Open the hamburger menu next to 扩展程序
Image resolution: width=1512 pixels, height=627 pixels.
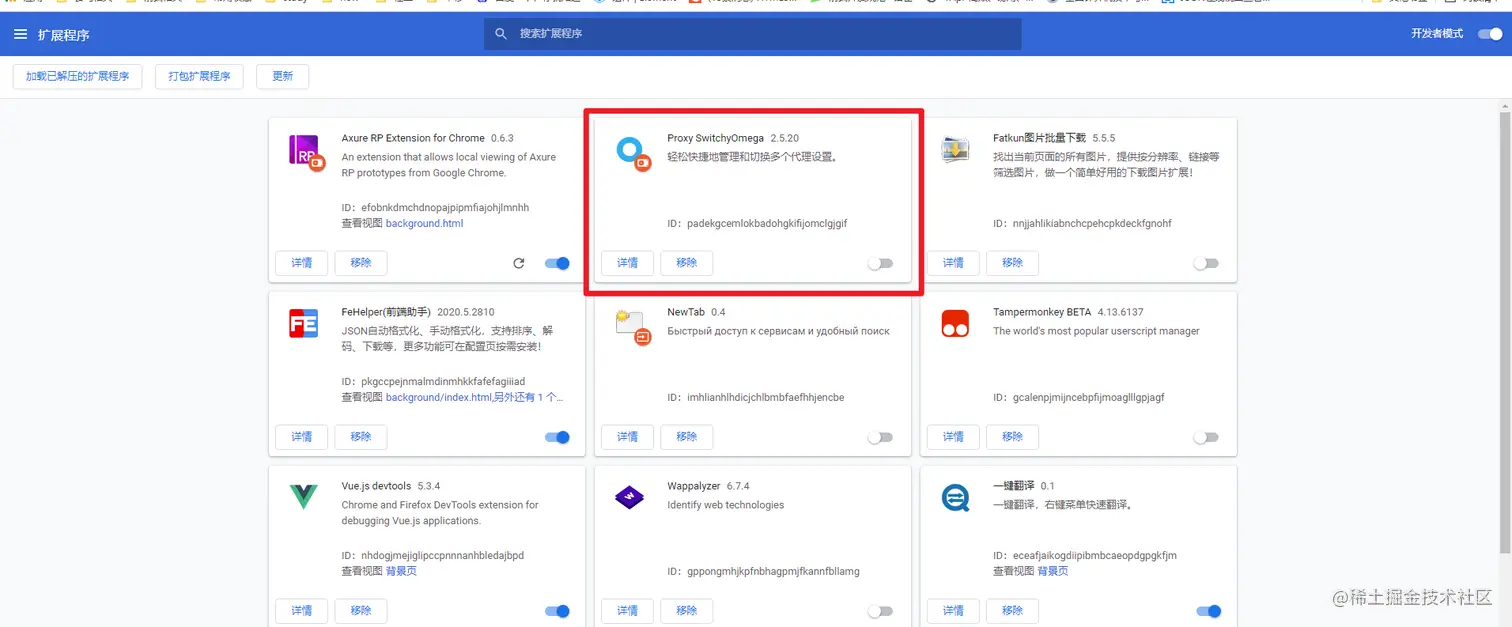click(x=21, y=34)
